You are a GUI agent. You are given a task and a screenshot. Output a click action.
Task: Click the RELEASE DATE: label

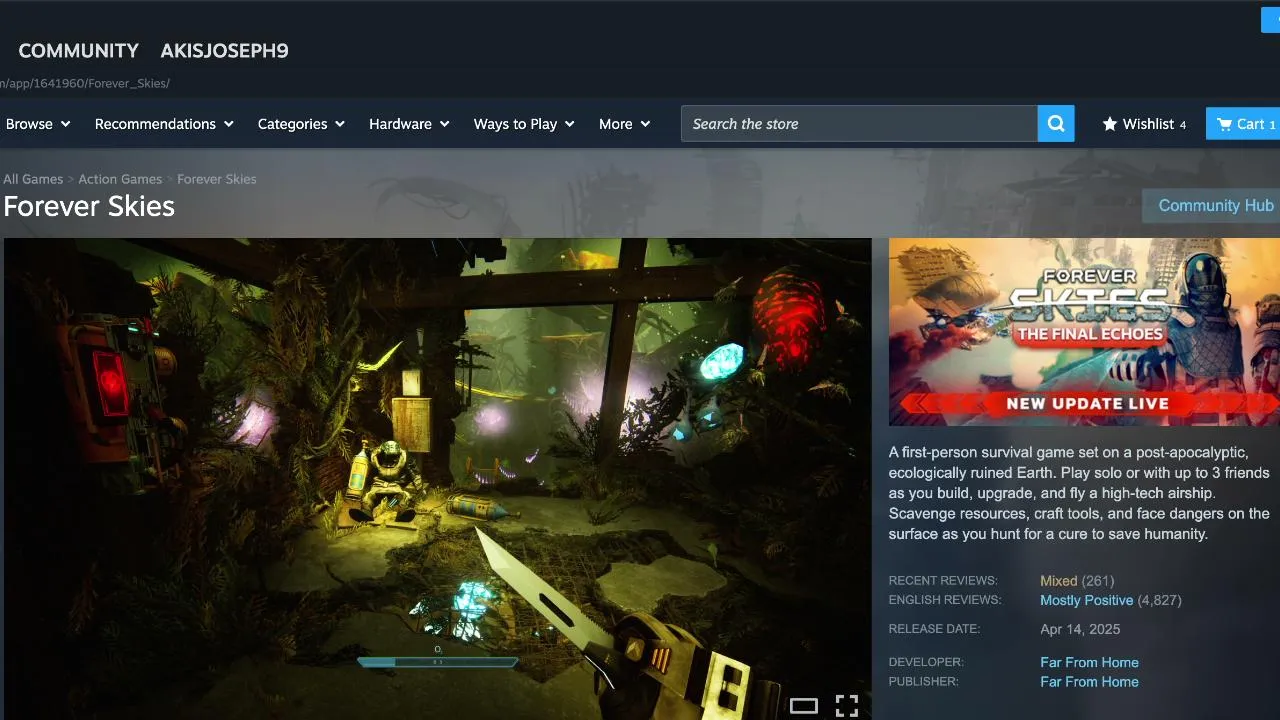point(934,629)
